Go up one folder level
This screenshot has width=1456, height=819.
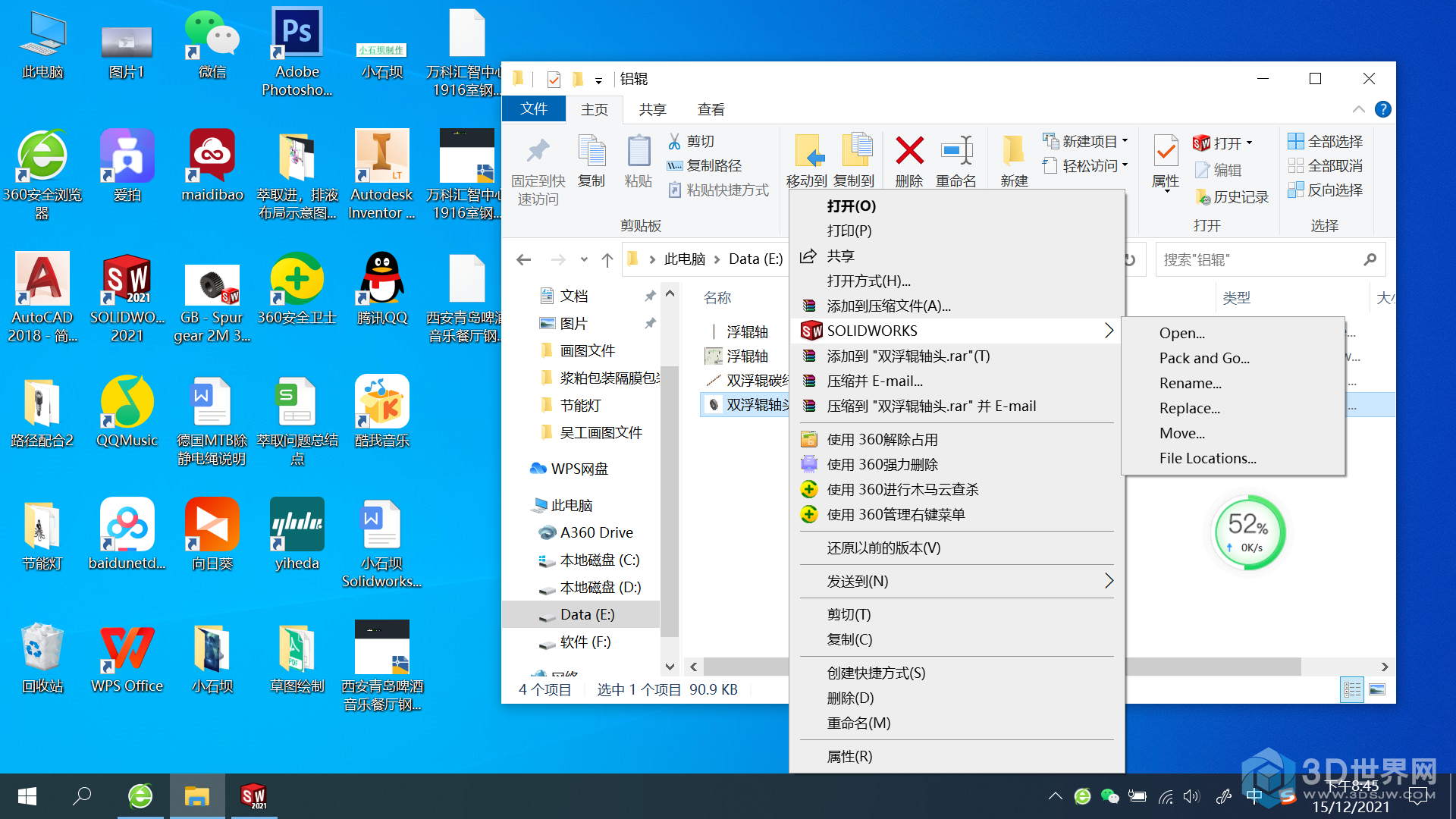(607, 259)
